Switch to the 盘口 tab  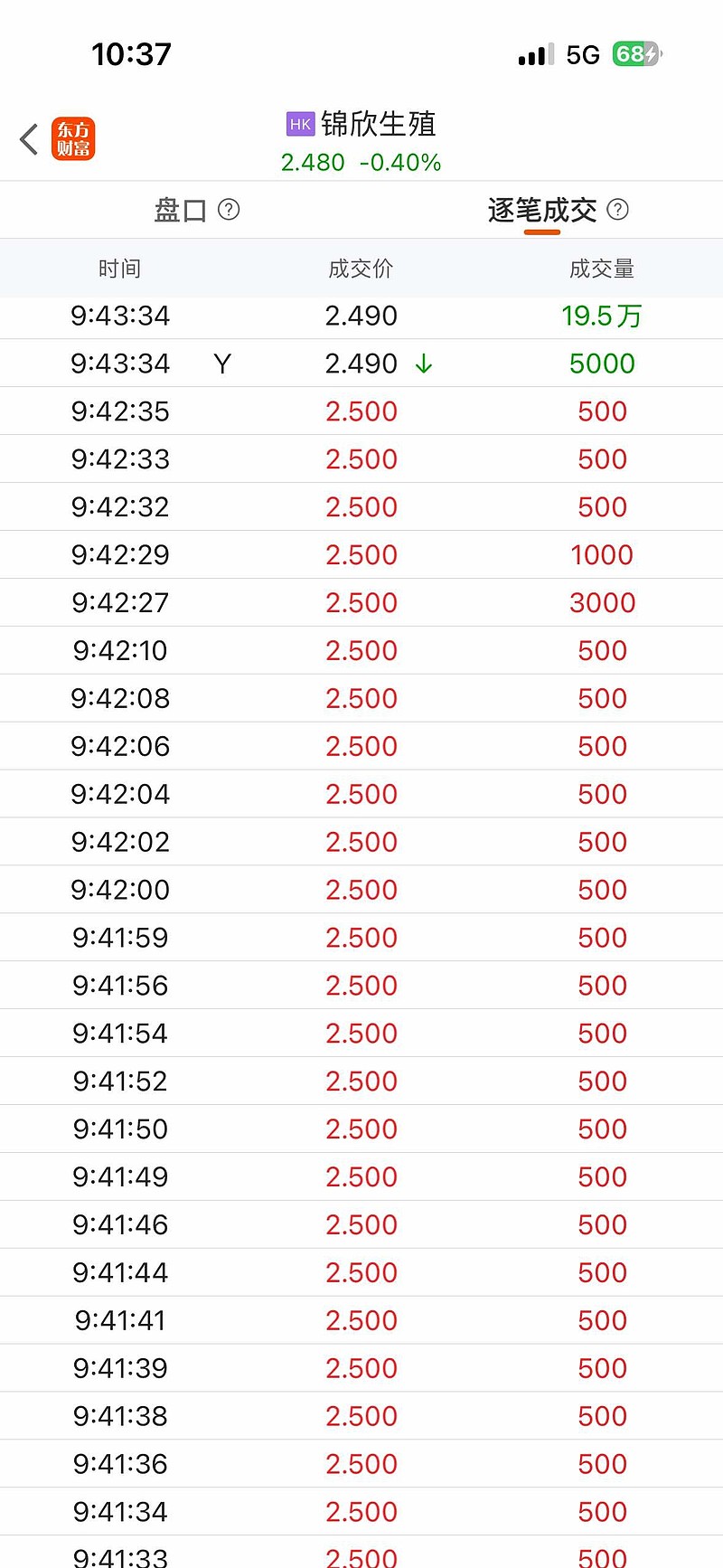point(181,211)
